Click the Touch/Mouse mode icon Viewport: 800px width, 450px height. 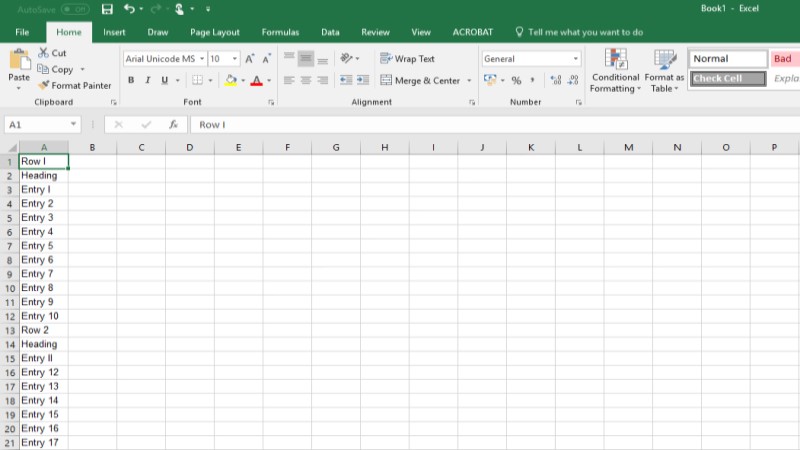(x=179, y=9)
